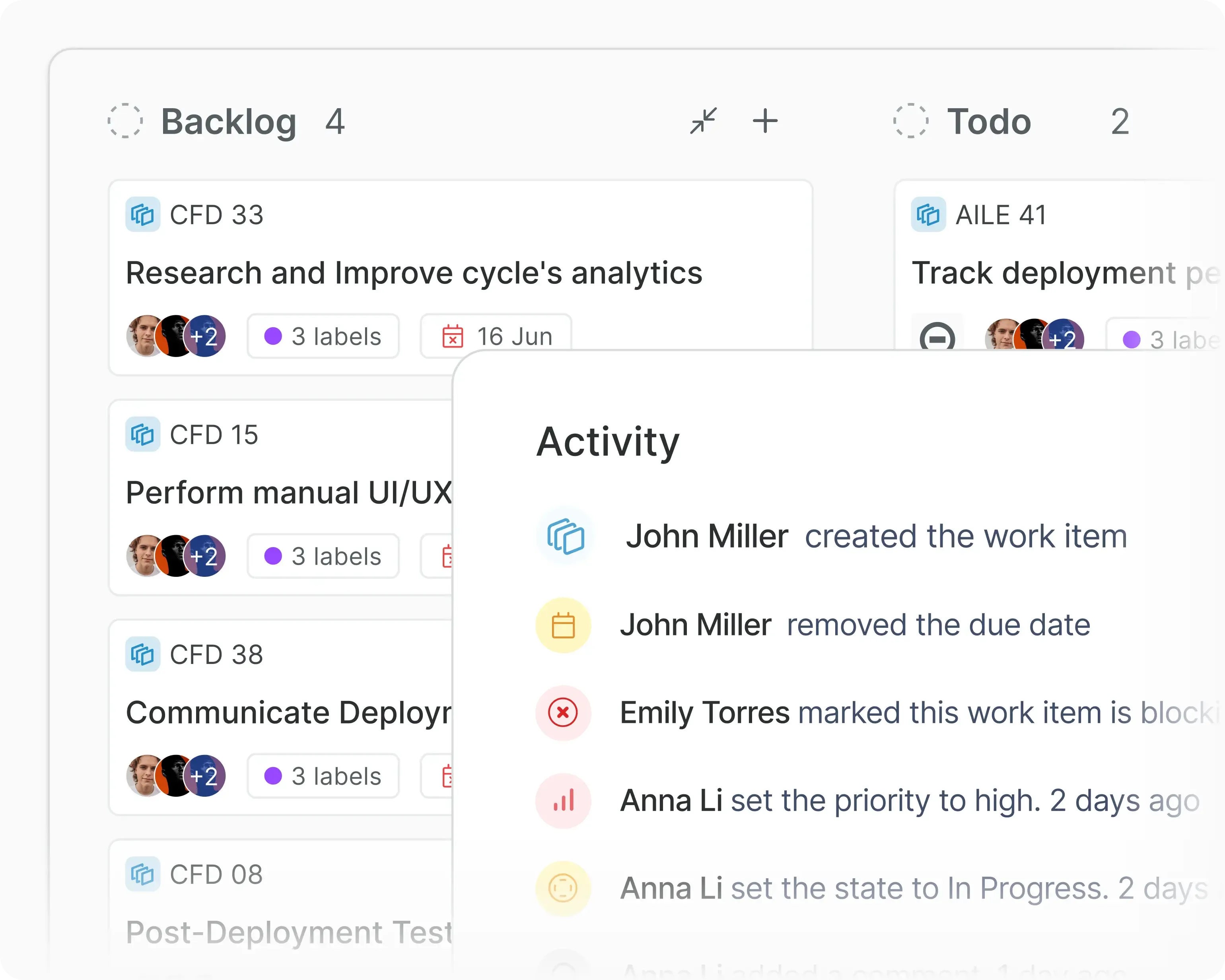
Task: Click the blocked indicator on the AILE 41 card
Action: click(x=937, y=337)
